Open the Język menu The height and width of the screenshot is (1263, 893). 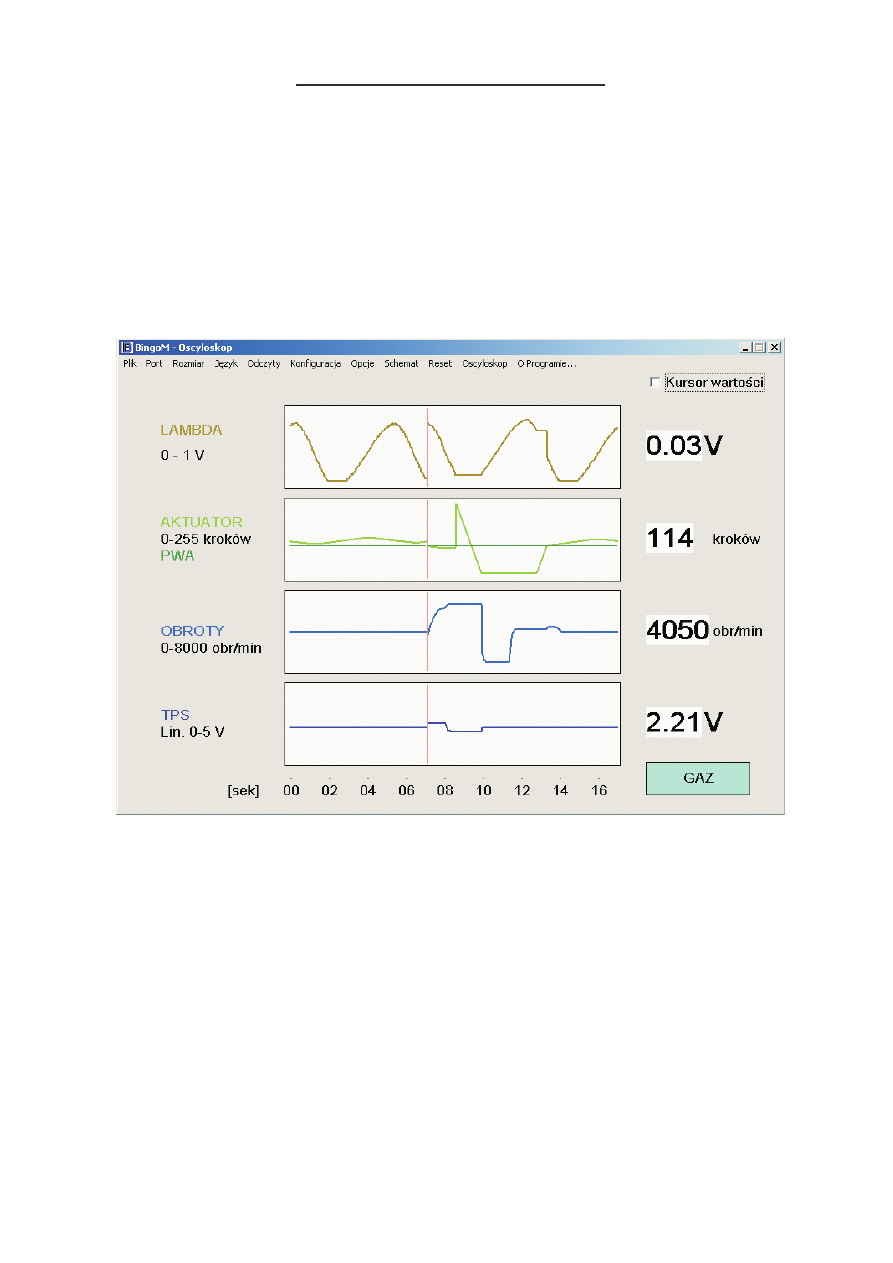coord(225,364)
